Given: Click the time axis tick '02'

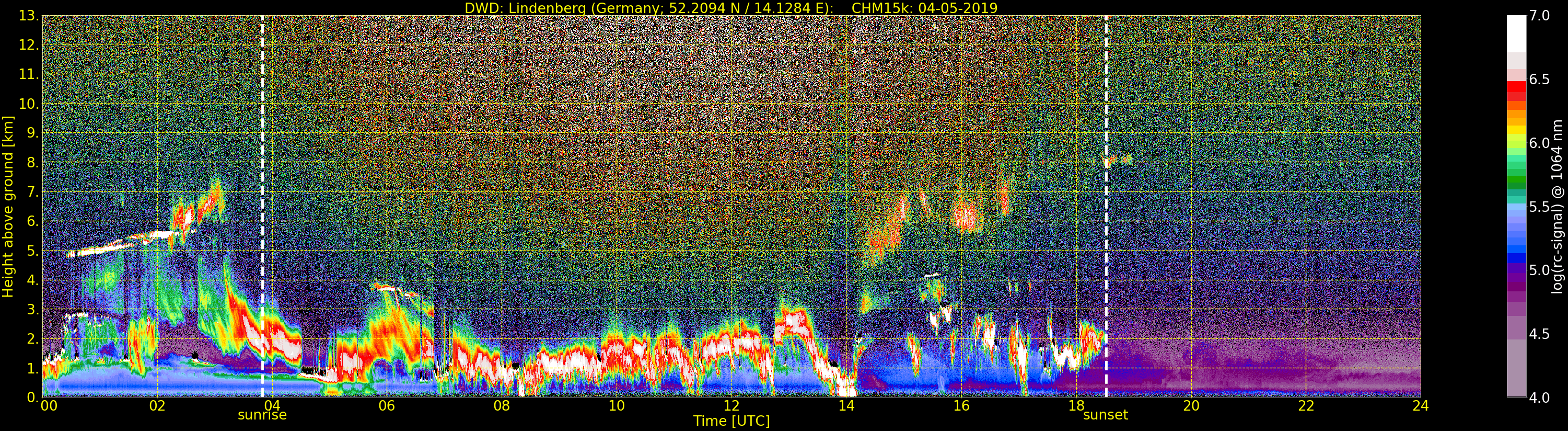Looking at the screenshot, I should tap(157, 406).
